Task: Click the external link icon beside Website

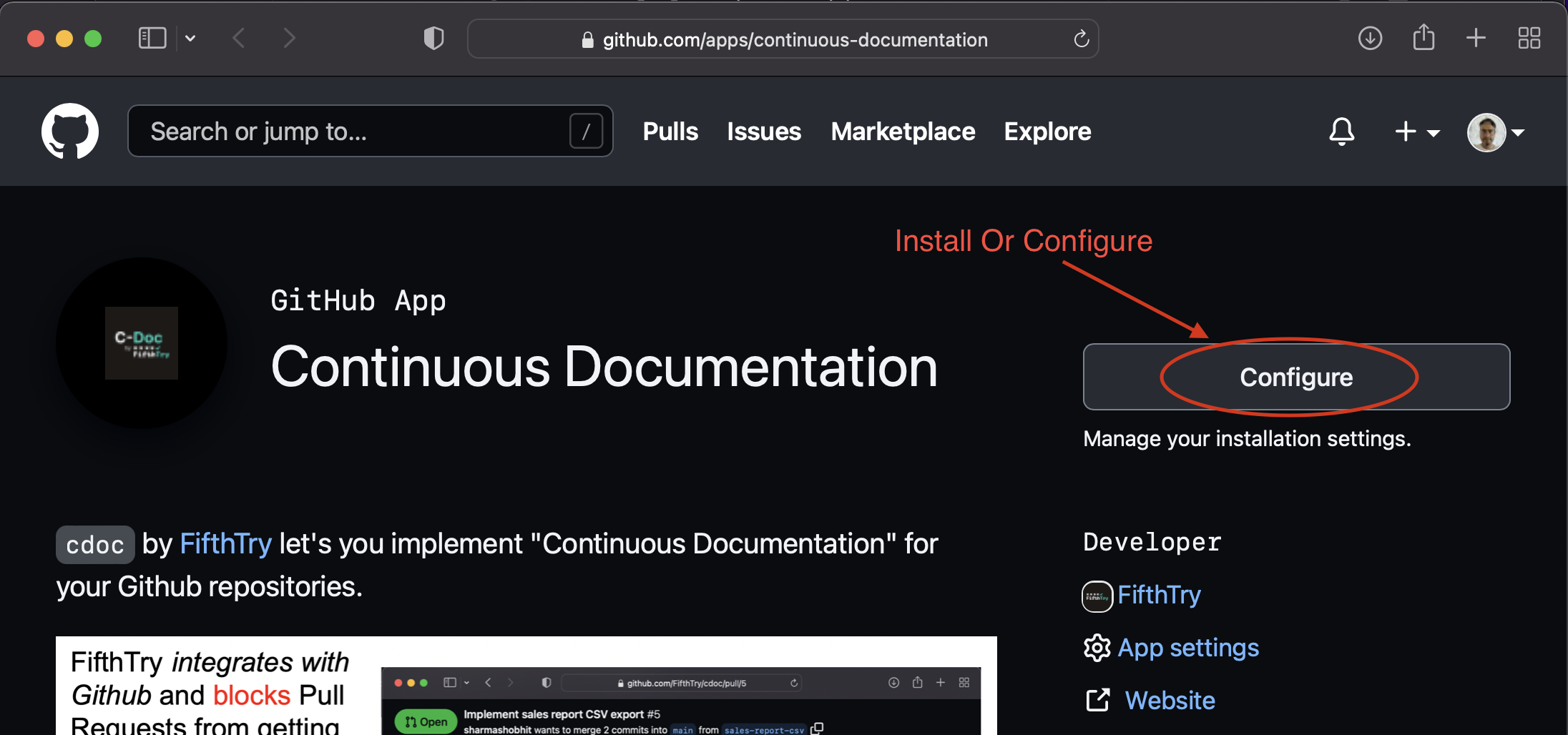Action: click(x=1097, y=700)
